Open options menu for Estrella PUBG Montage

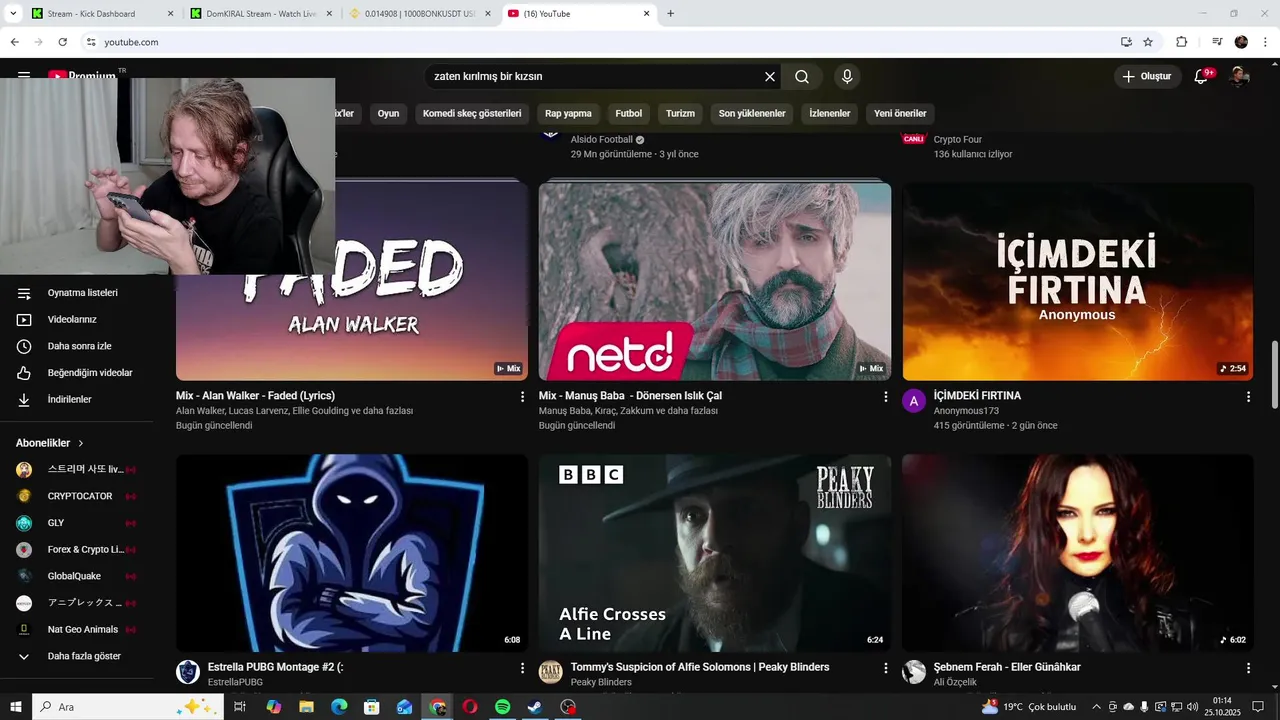(522, 668)
